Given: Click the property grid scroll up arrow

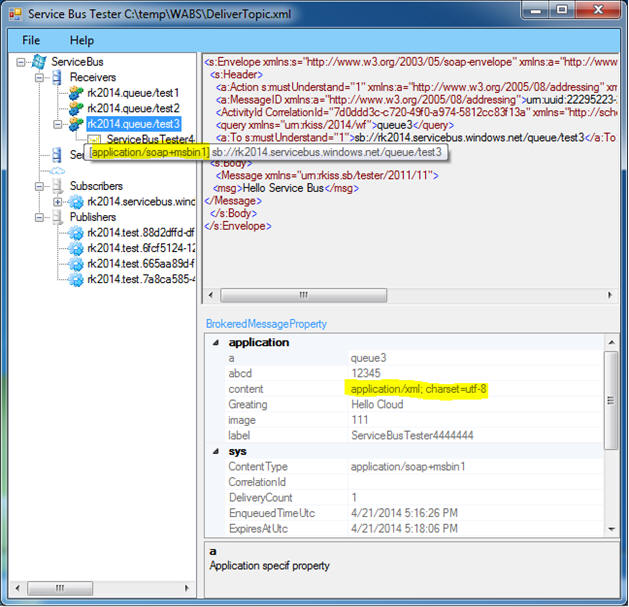Looking at the screenshot, I should coord(611,342).
